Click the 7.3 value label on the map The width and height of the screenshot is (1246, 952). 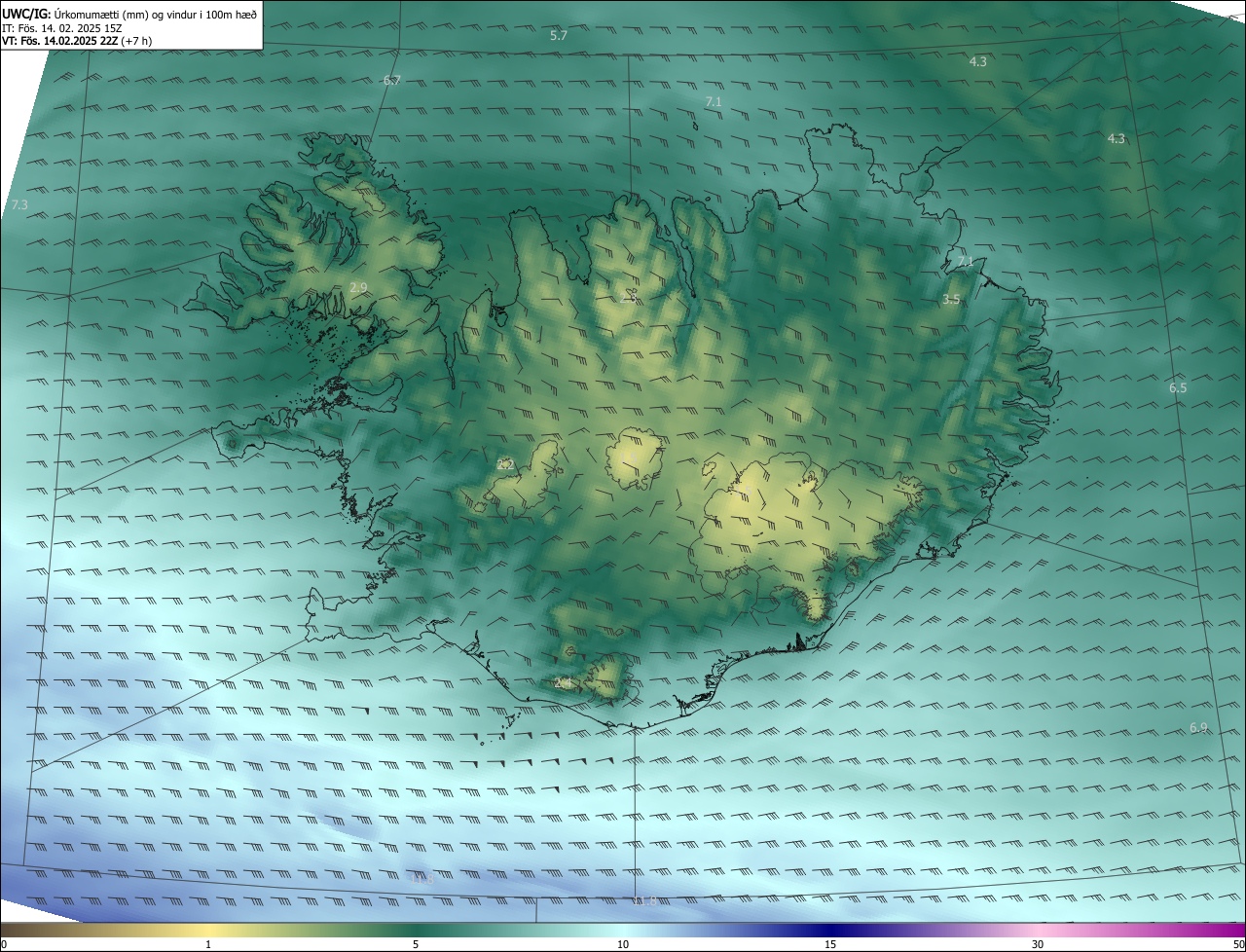tap(19, 204)
